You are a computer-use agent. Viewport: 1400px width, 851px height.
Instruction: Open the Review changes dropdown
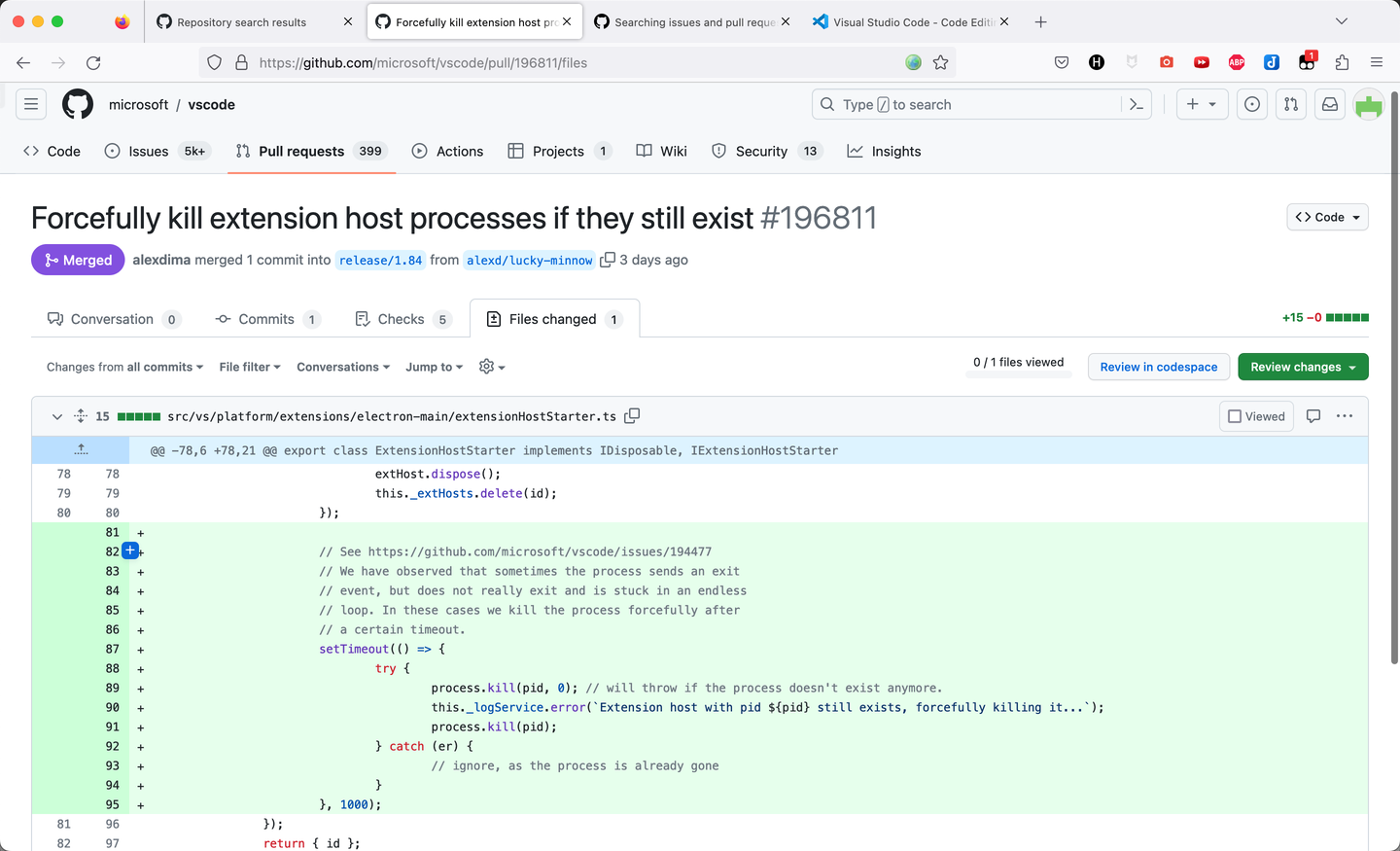click(1303, 367)
